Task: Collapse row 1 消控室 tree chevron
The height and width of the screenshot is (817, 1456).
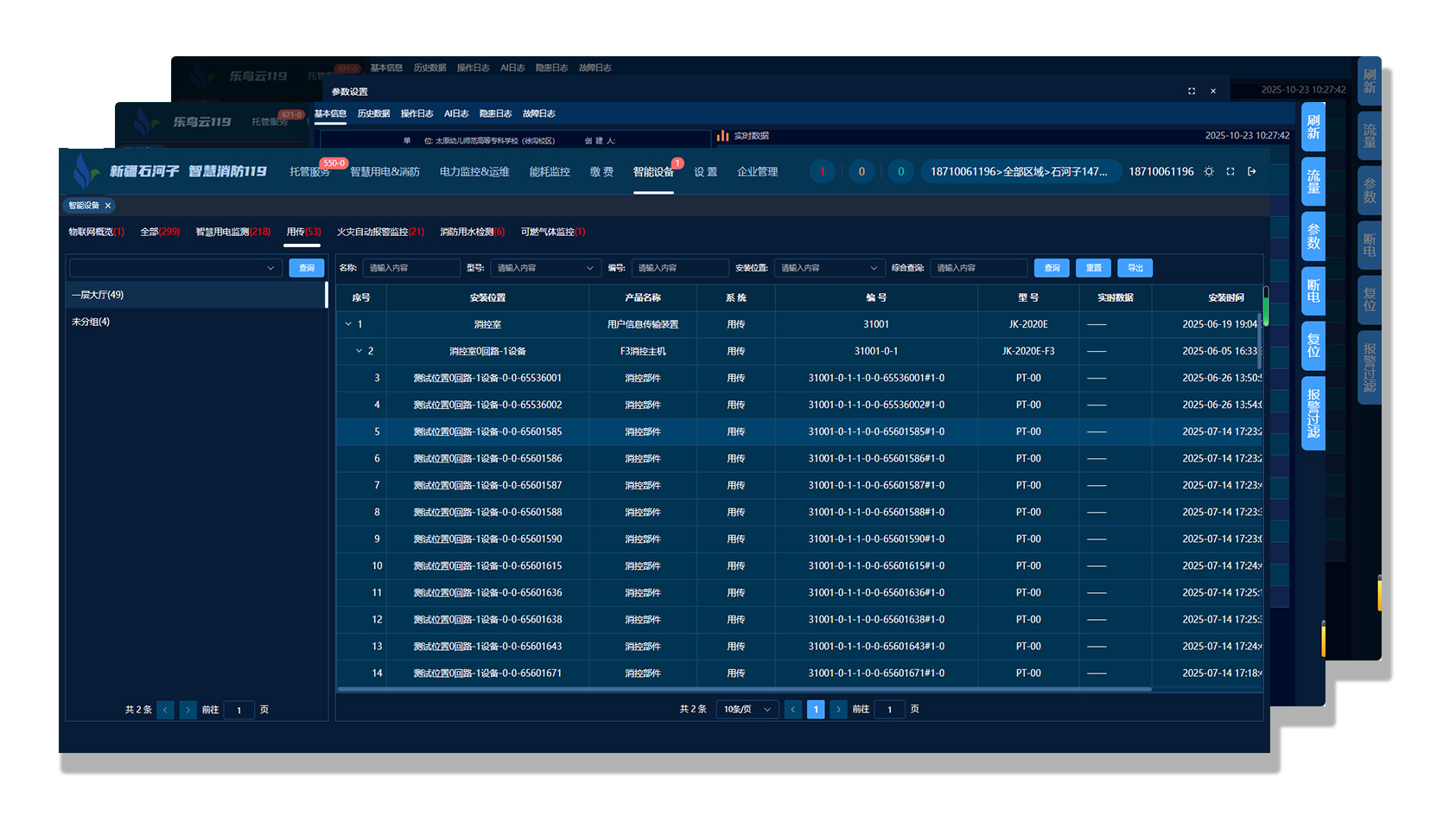Action: (x=348, y=324)
